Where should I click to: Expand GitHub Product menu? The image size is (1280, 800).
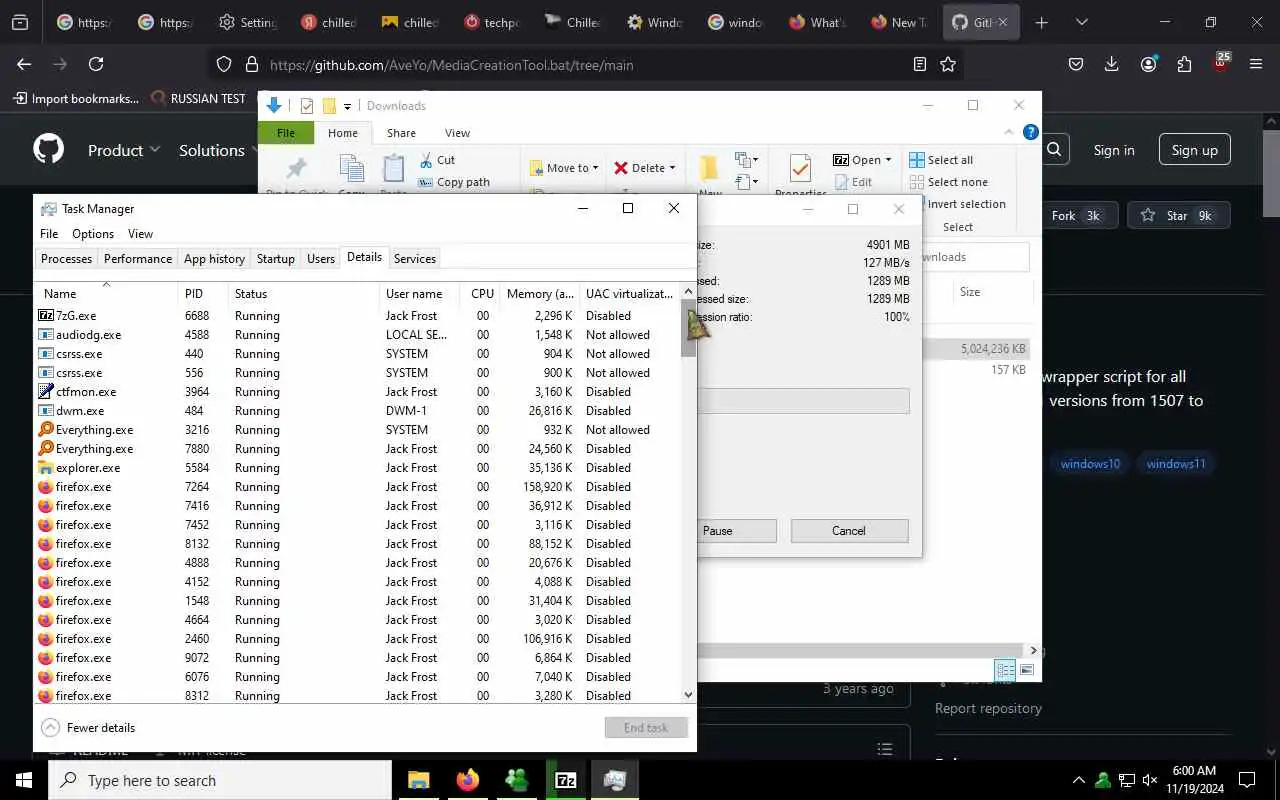124,150
